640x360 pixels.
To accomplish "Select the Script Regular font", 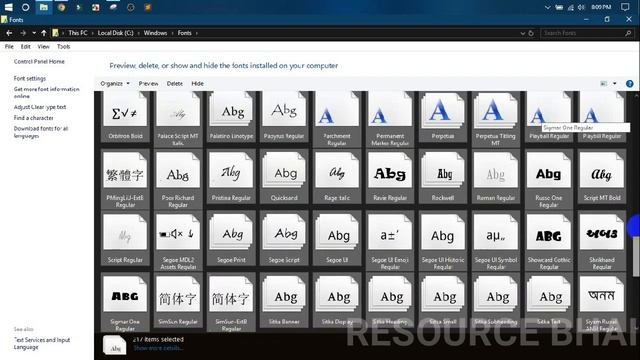I will click(125, 238).
